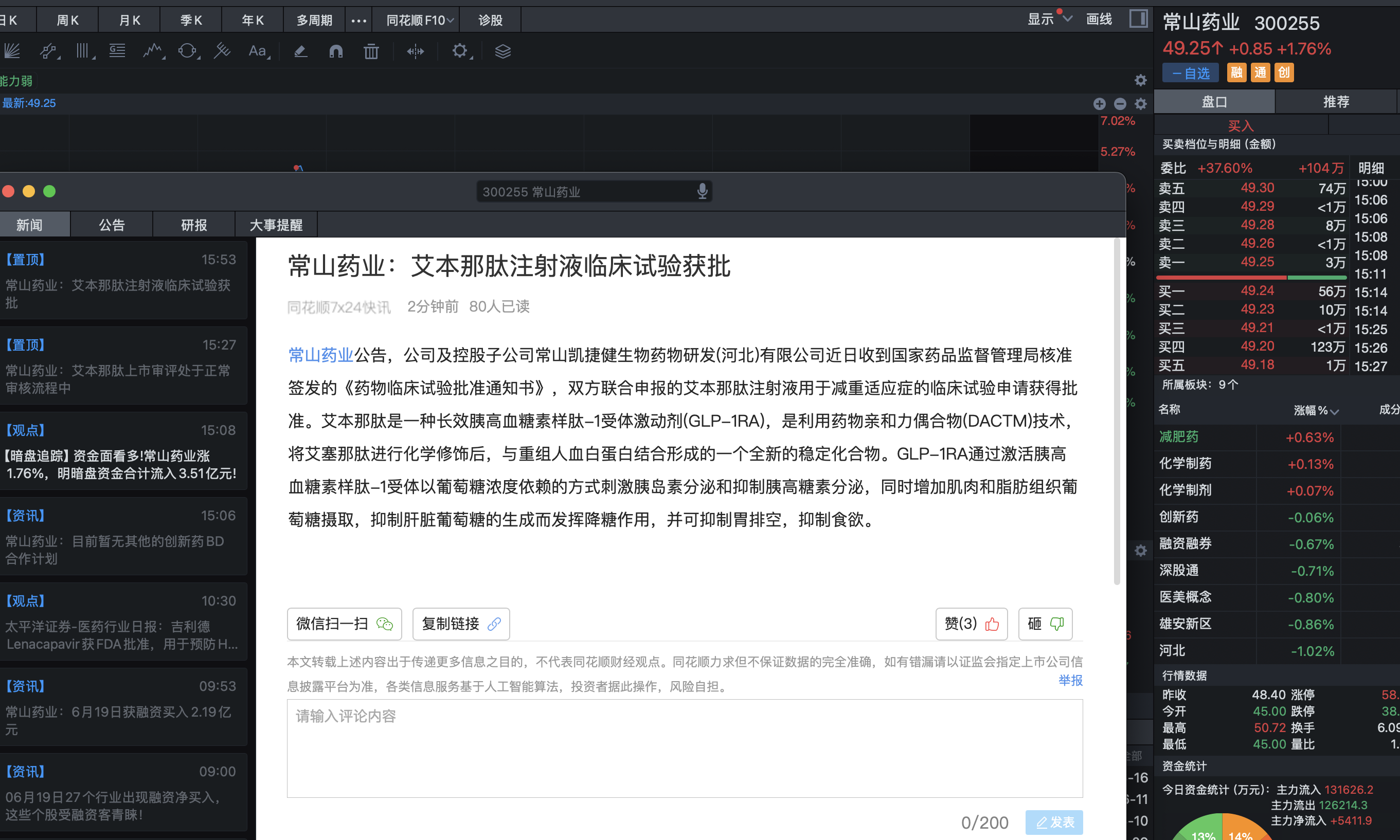
Task: Open the 多周期 multi-period view
Action: pyautogui.click(x=314, y=20)
